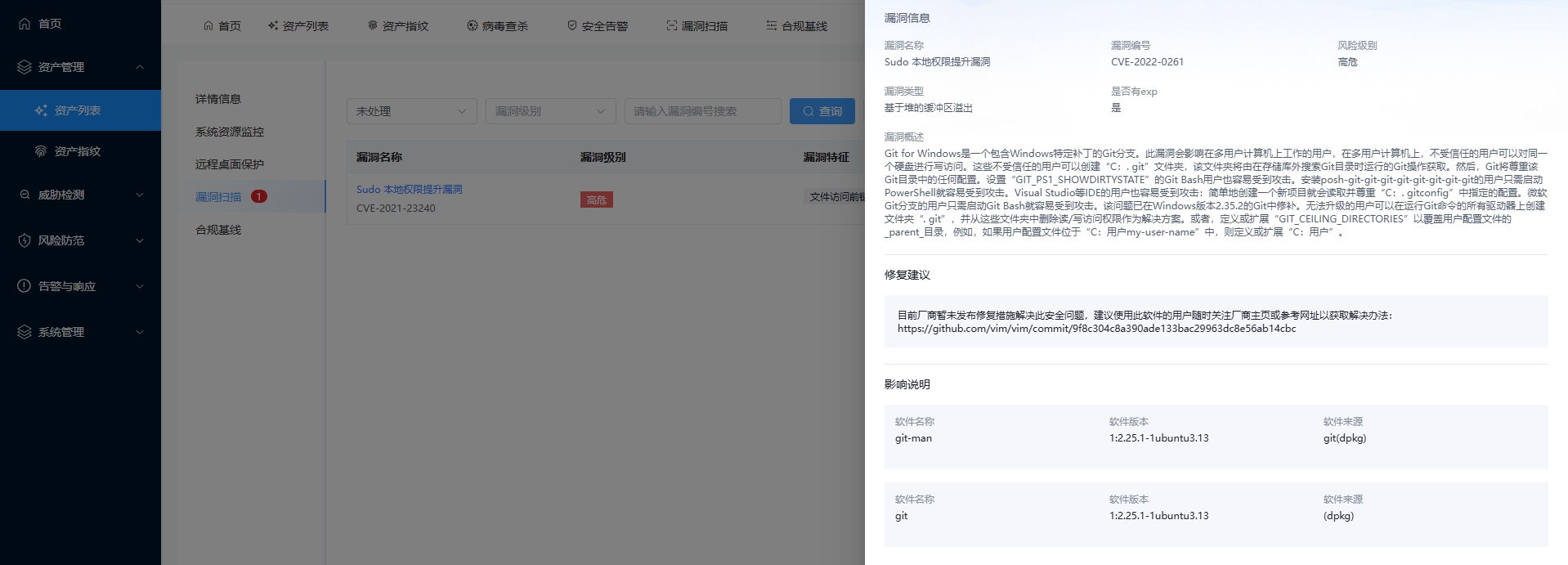1568x565 pixels.
Task: Click the system management layers icon
Action: [25, 332]
